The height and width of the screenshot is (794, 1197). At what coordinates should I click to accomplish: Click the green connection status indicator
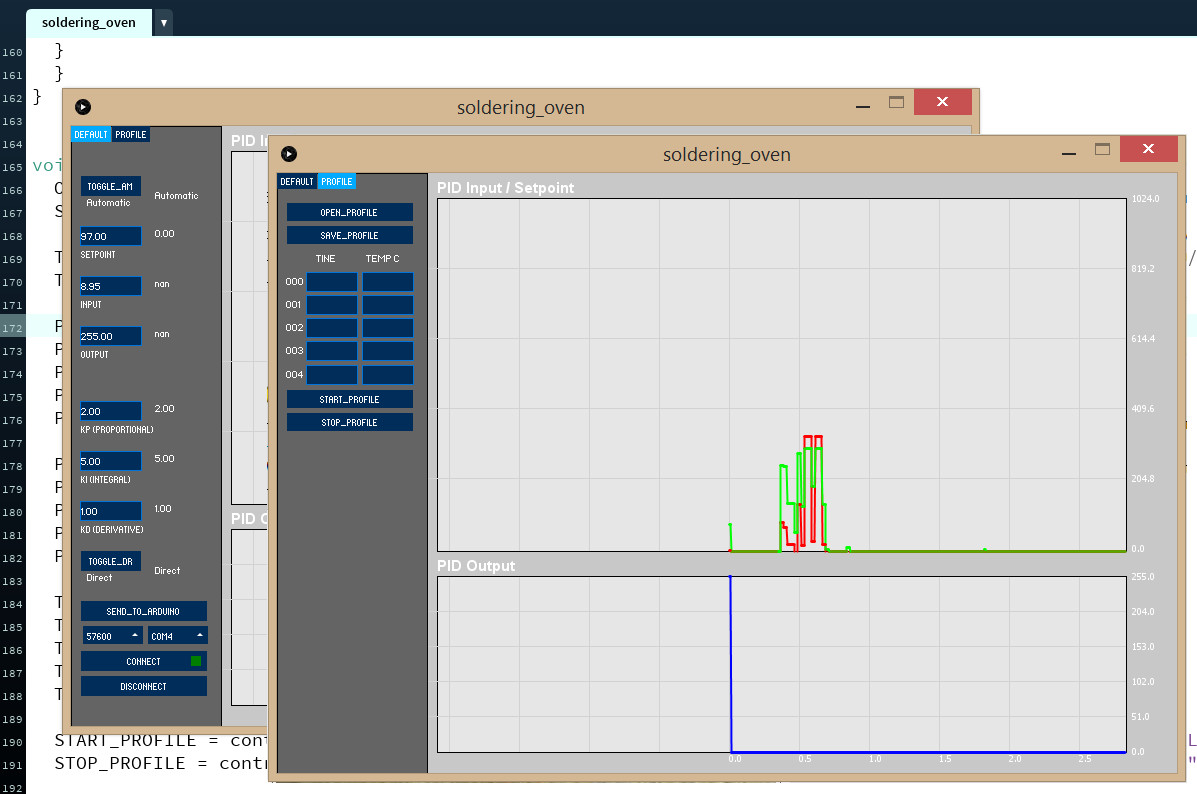tap(196, 661)
